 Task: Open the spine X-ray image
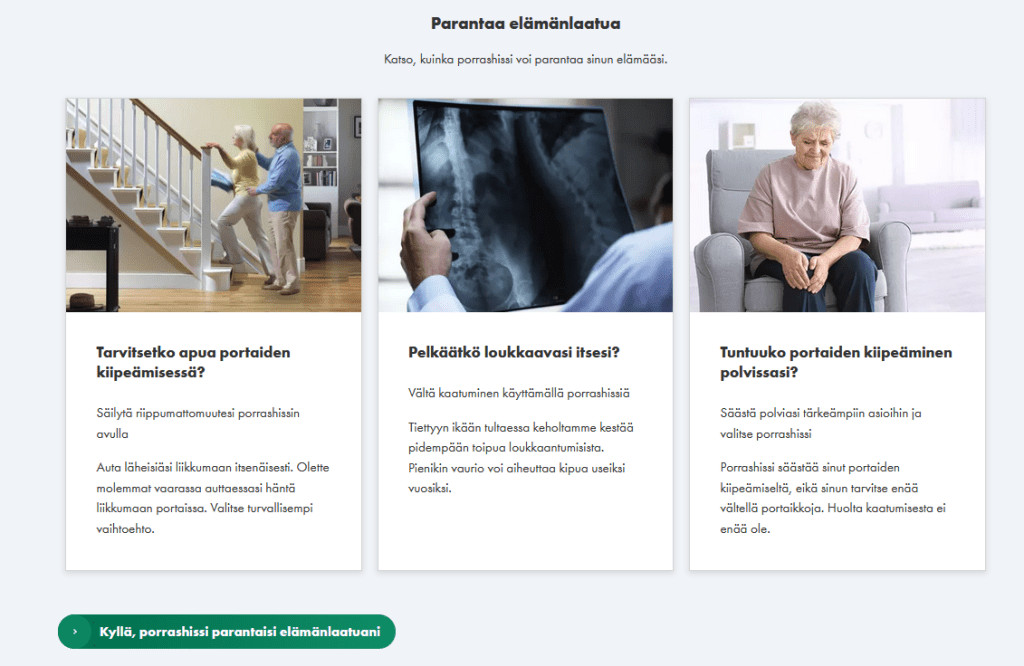[x=525, y=205]
